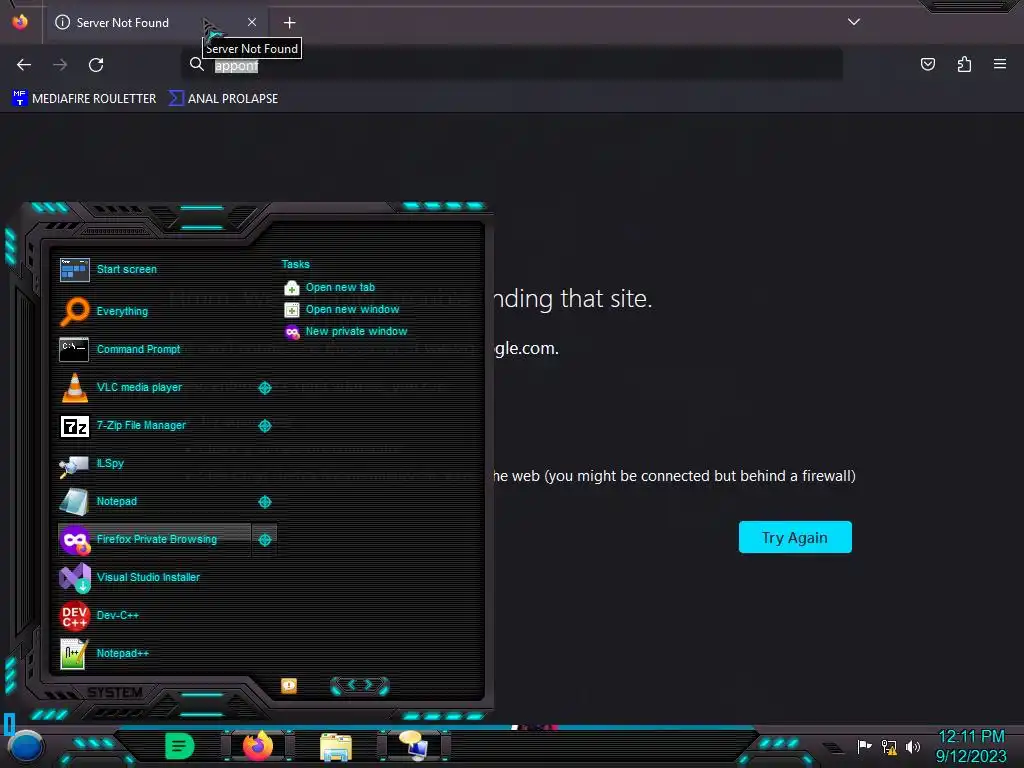This screenshot has width=1024, height=768.
Task: Open MEDIAFIRE ROULETTER bookmark
Action: (84, 99)
